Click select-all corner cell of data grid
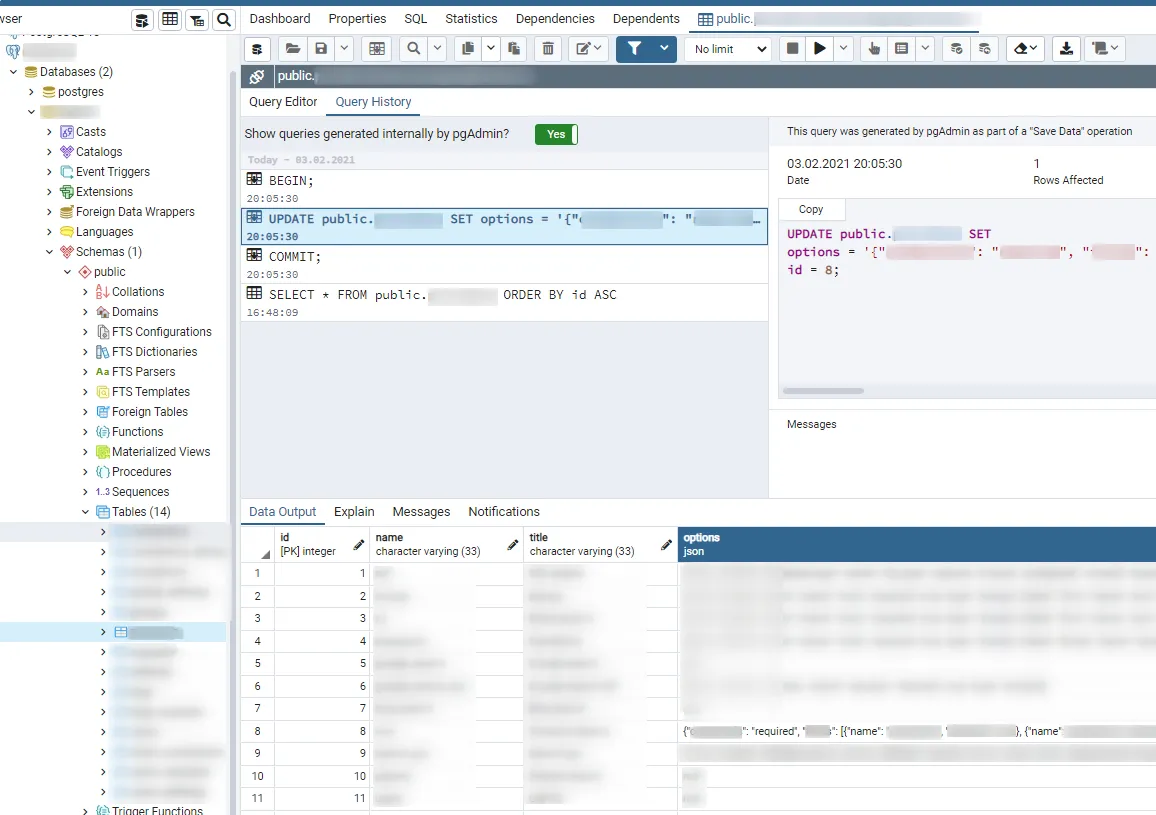 (257, 544)
